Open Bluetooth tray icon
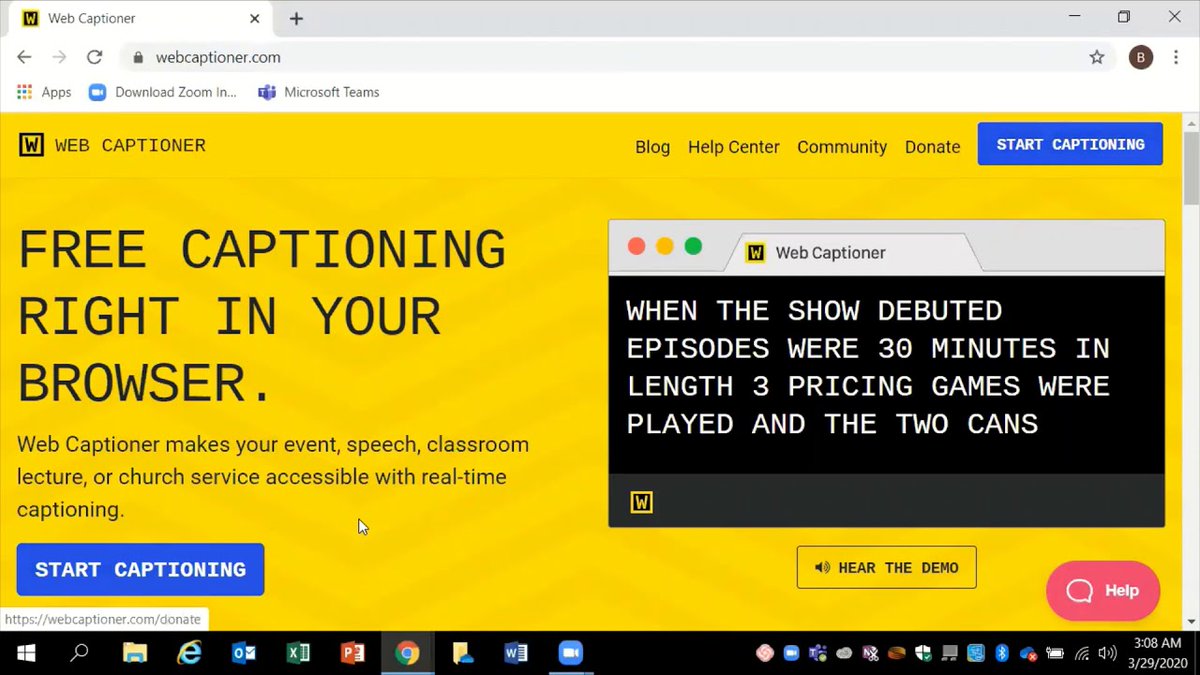Screen dimensions: 1200x675 click(1002, 653)
